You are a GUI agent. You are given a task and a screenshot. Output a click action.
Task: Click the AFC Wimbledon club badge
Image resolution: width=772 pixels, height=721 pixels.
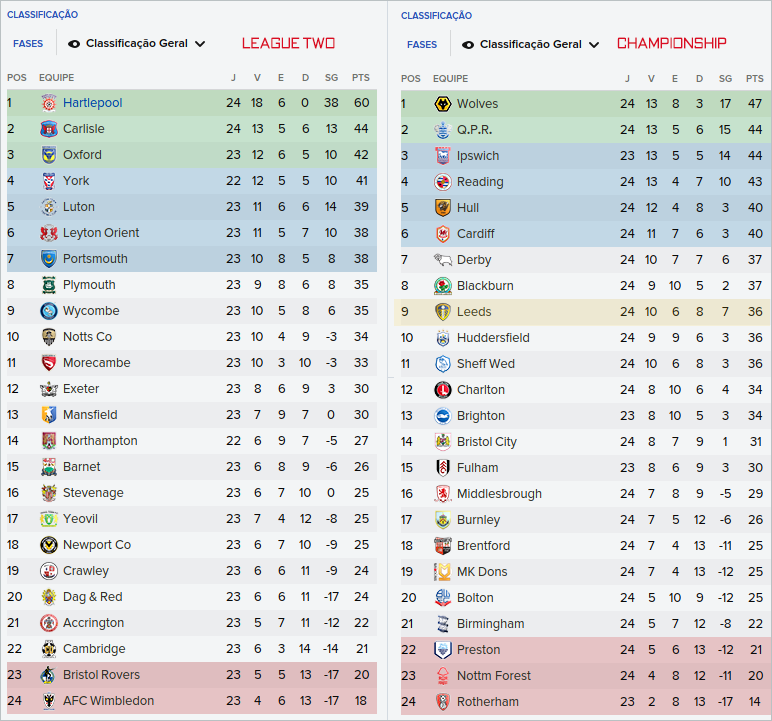pyautogui.click(x=49, y=701)
